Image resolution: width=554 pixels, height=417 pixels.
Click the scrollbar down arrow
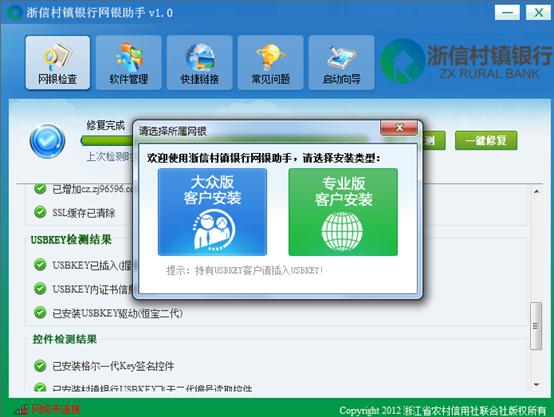click(x=536, y=384)
